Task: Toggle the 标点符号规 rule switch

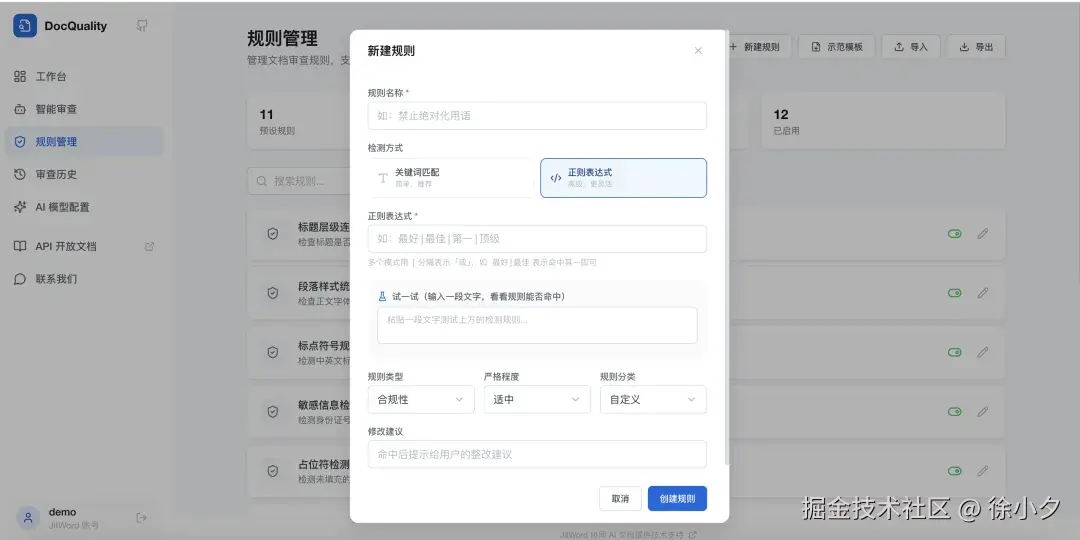Action: [955, 352]
